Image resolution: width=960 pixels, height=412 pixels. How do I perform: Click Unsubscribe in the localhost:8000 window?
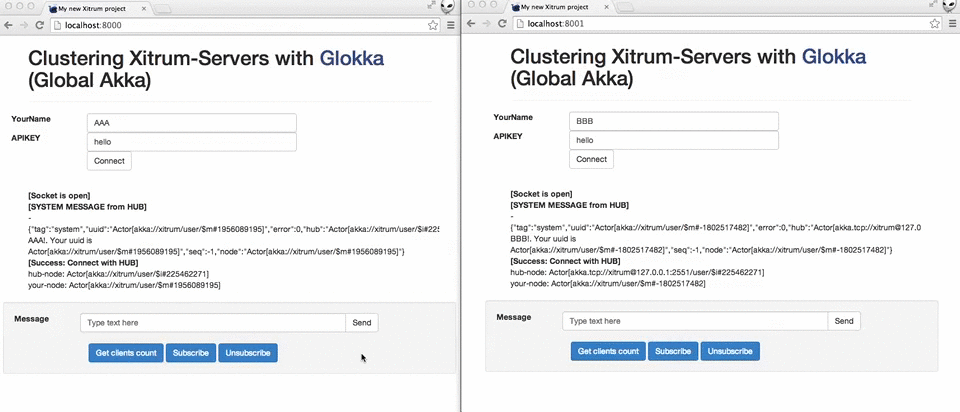(x=248, y=353)
